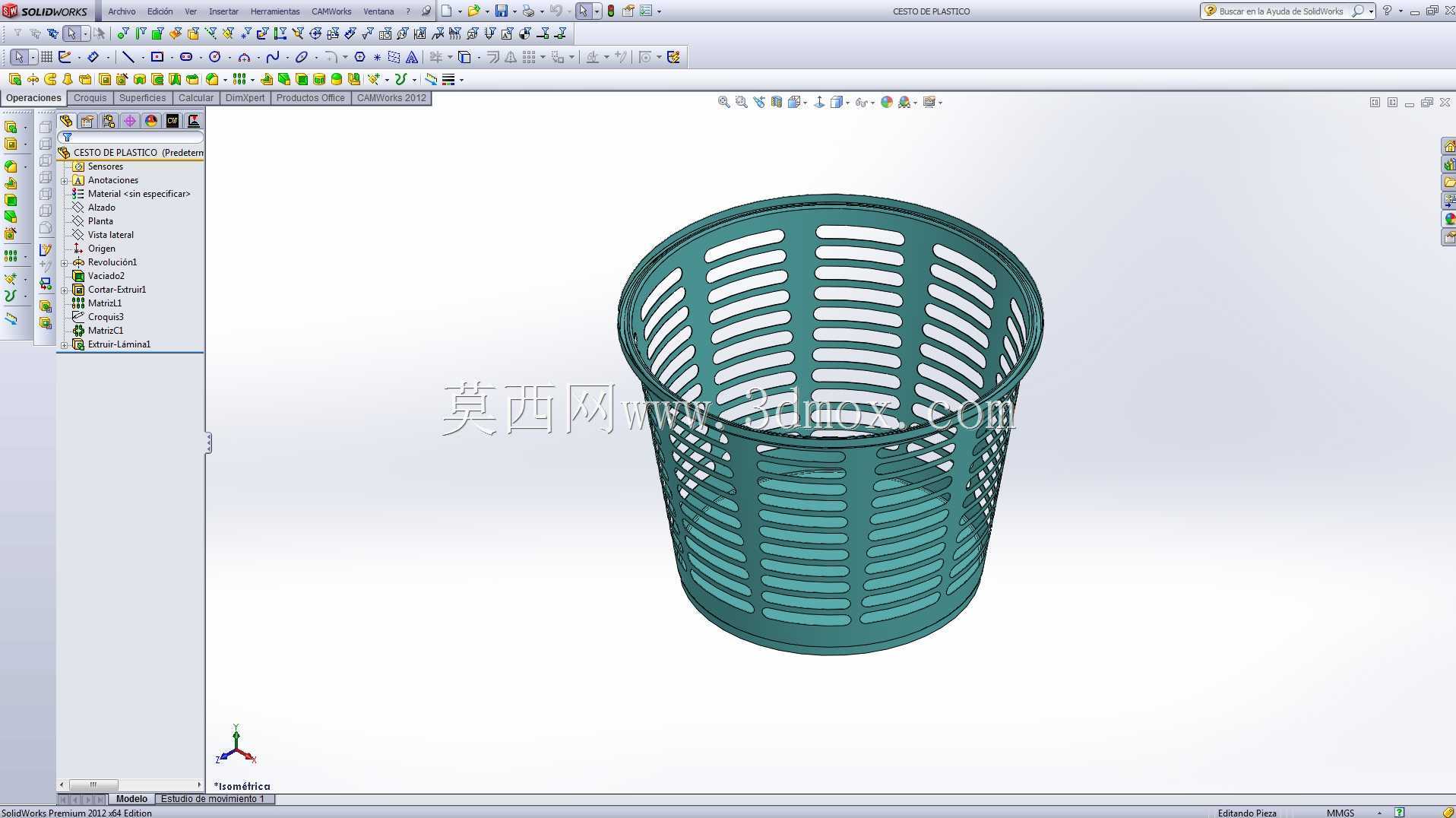
Task: Click the Rebuild traffic light icon
Action: click(611, 11)
